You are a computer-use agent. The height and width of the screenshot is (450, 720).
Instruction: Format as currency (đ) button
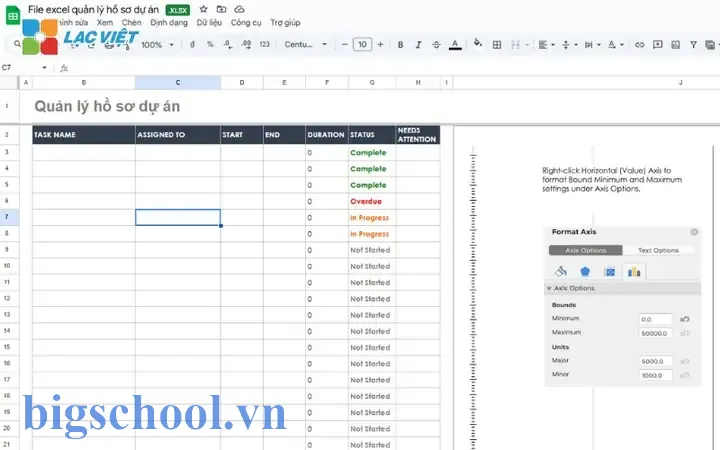[192, 45]
